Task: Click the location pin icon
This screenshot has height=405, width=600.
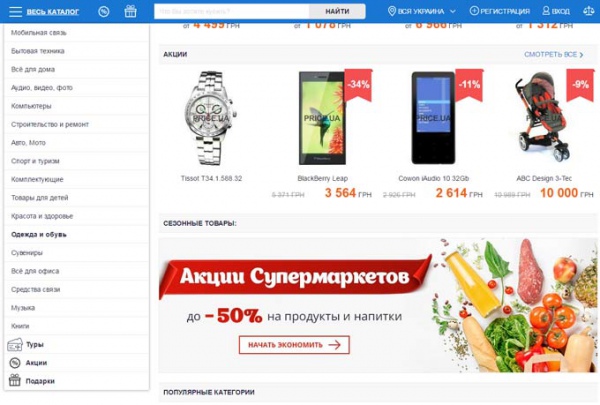Action: click(x=391, y=11)
